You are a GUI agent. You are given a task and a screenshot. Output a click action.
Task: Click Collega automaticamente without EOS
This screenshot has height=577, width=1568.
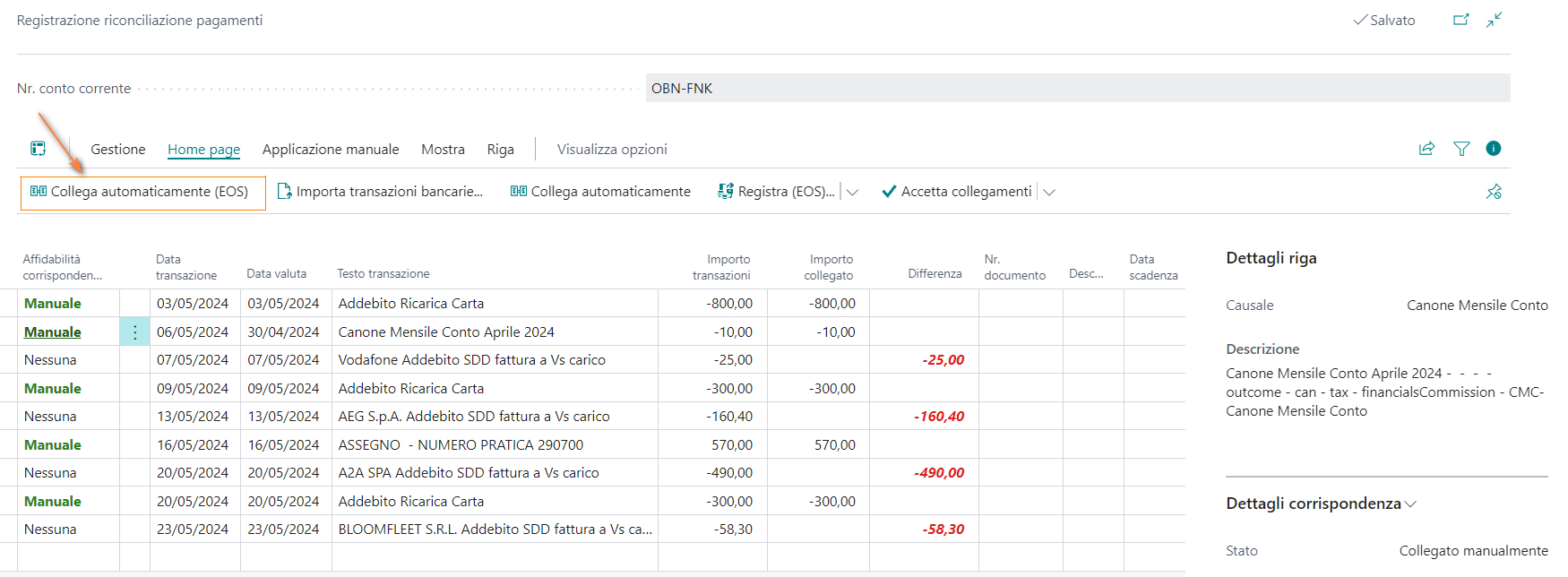click(600, 192)
